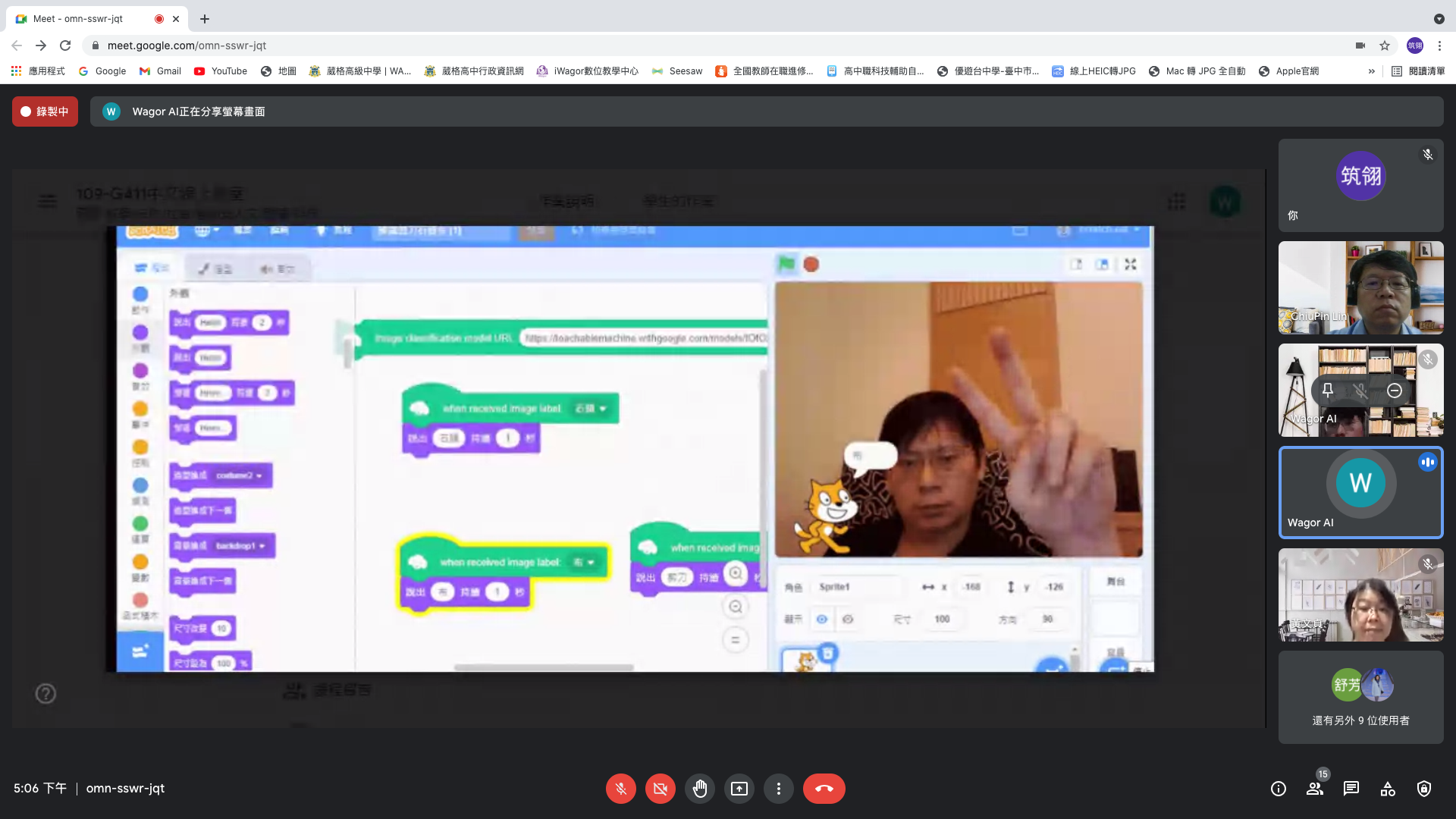The width and height of the screenshot is (1456, 819).
Task: Open the activities shapes icon
Action: 1387,789
